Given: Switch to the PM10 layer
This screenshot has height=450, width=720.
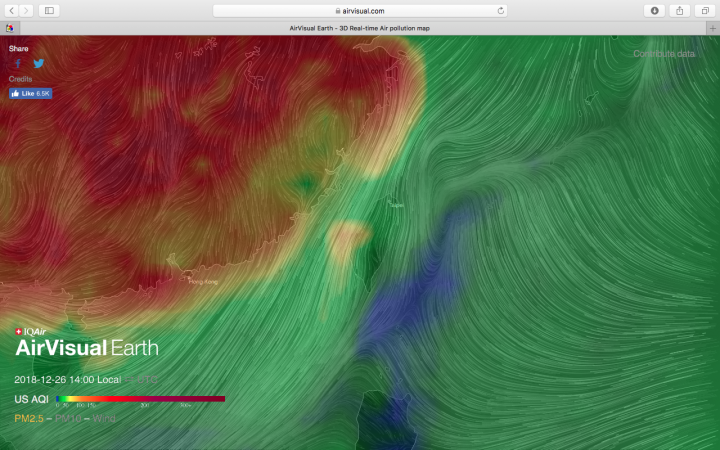Looking at the screenshot, I should [x=68, y=418].
